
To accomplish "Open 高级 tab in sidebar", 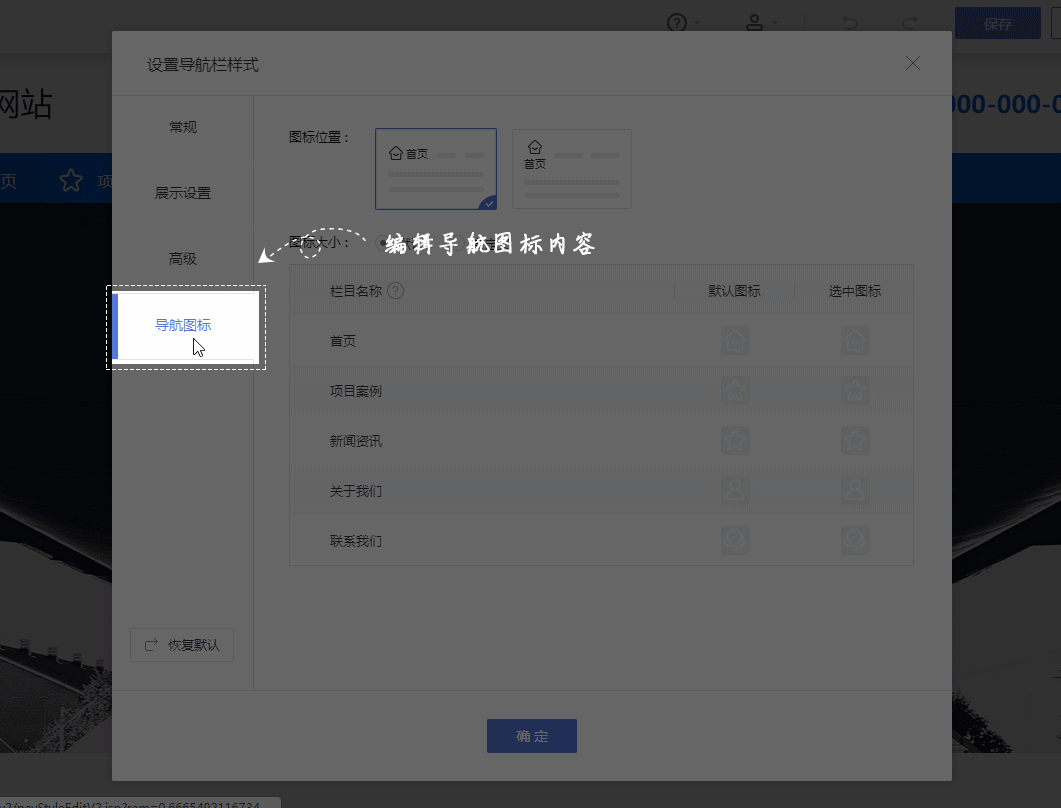I will coord(183,259).
